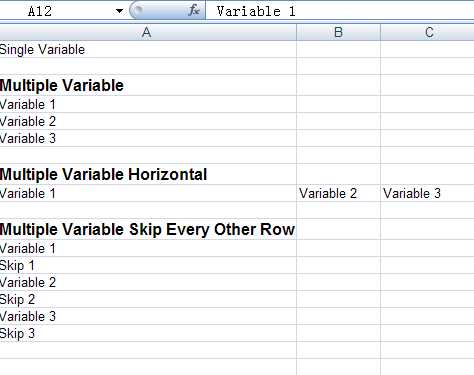Select column C header
Image resolution: width=474 pixels, height=375 pixels.
(427, 33)
